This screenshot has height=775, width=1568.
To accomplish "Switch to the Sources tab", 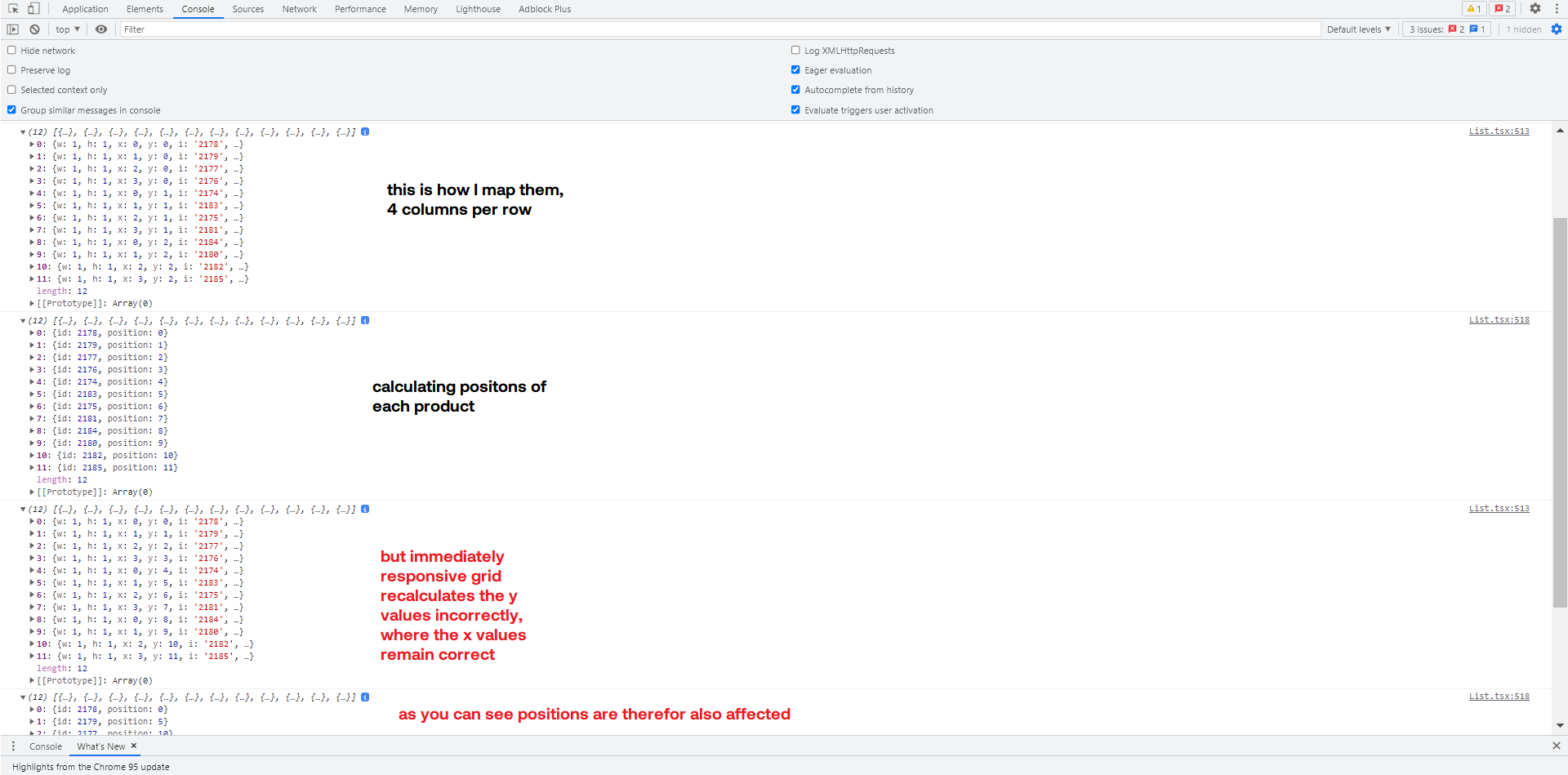I will click(247, 9).
